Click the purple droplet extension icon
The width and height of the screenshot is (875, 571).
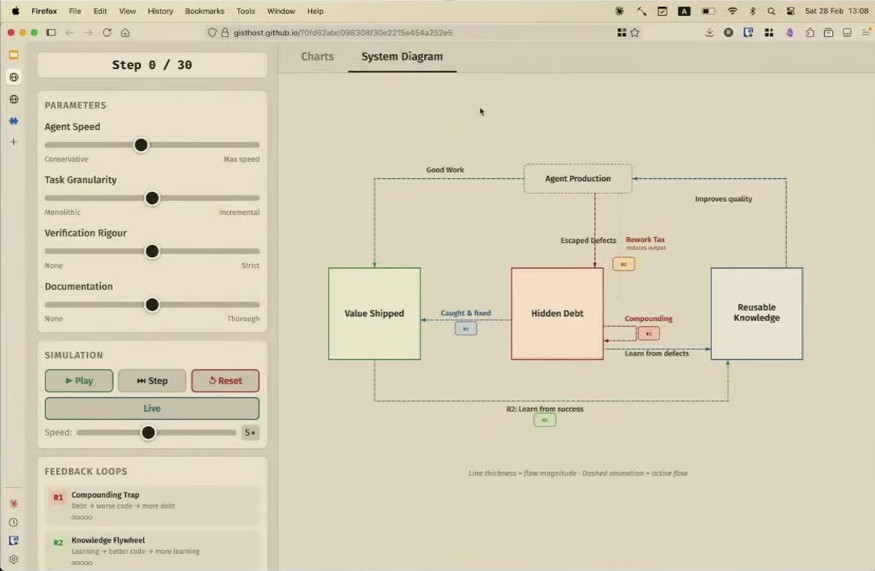click(x=790, y=32)
